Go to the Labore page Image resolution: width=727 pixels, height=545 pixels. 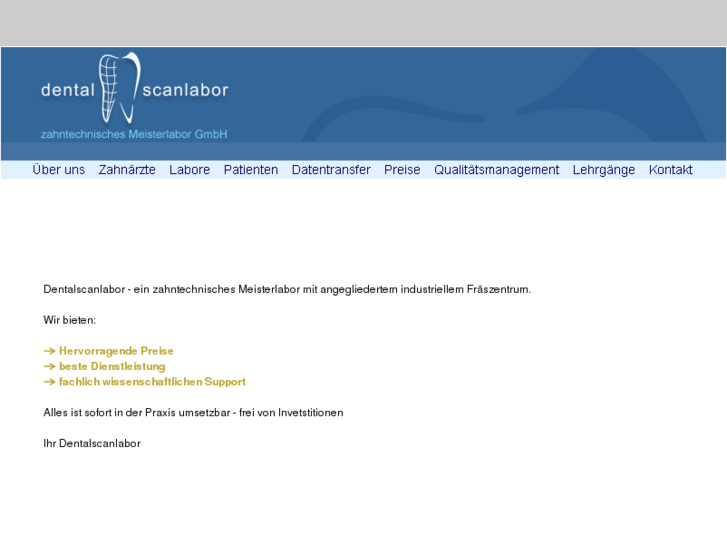click(190, 170)
